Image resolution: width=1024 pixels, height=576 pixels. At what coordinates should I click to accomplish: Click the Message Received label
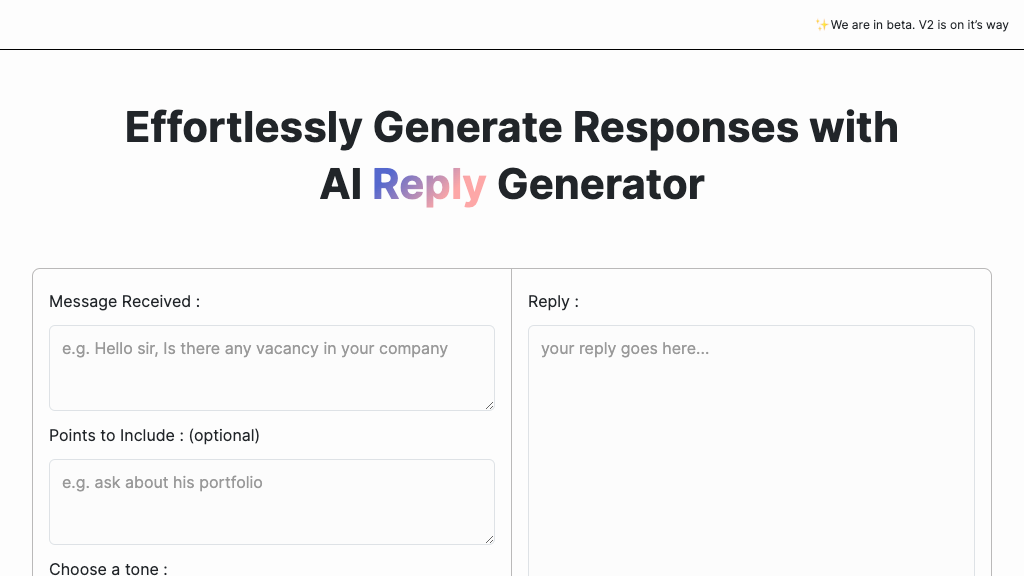(x=124, y=301)
